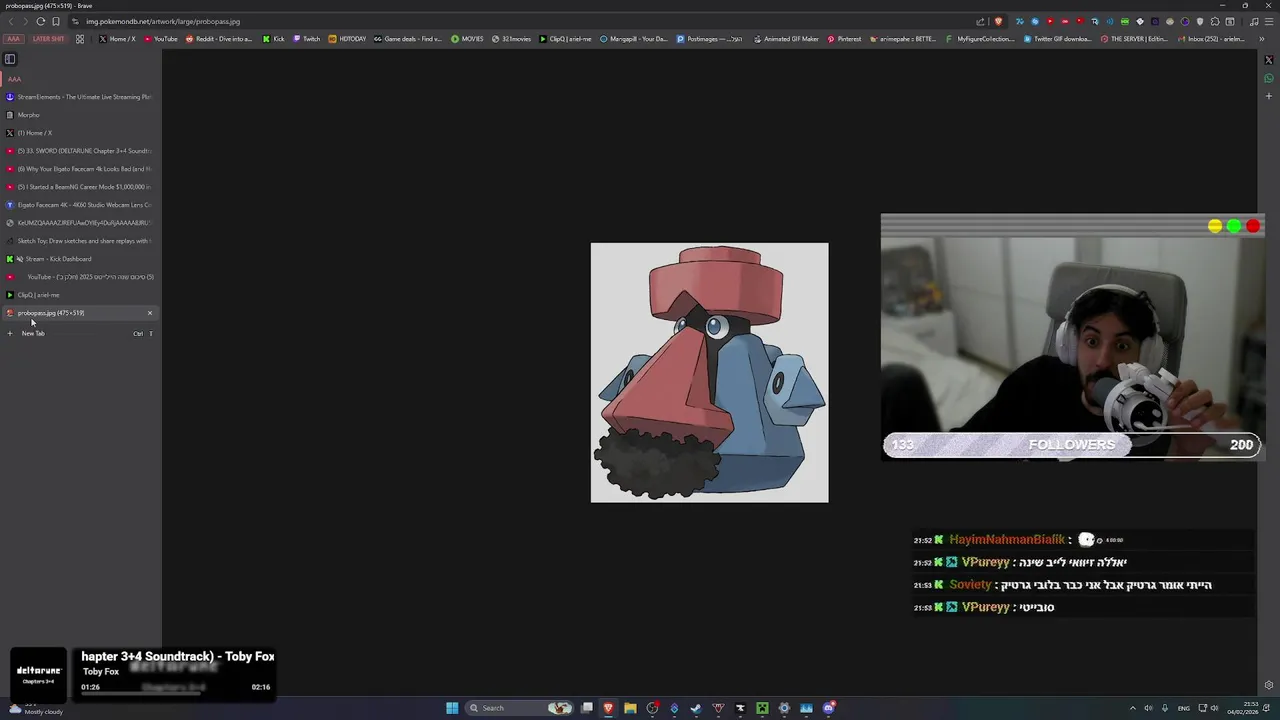Image resolution: width=1280 pixels, height=720 pixels.
Task: Open the Kick bookmark
Action: [274, 39]
